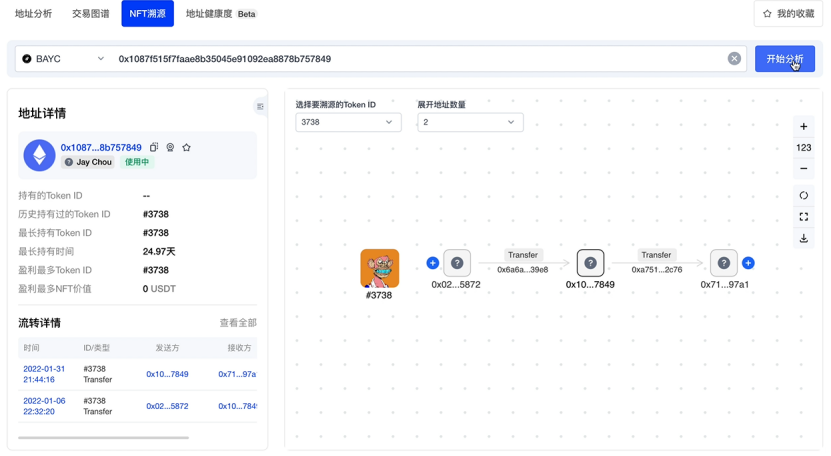
Task: Click sender 0x10...7849 in transfer table
Action: pos(167,374)
